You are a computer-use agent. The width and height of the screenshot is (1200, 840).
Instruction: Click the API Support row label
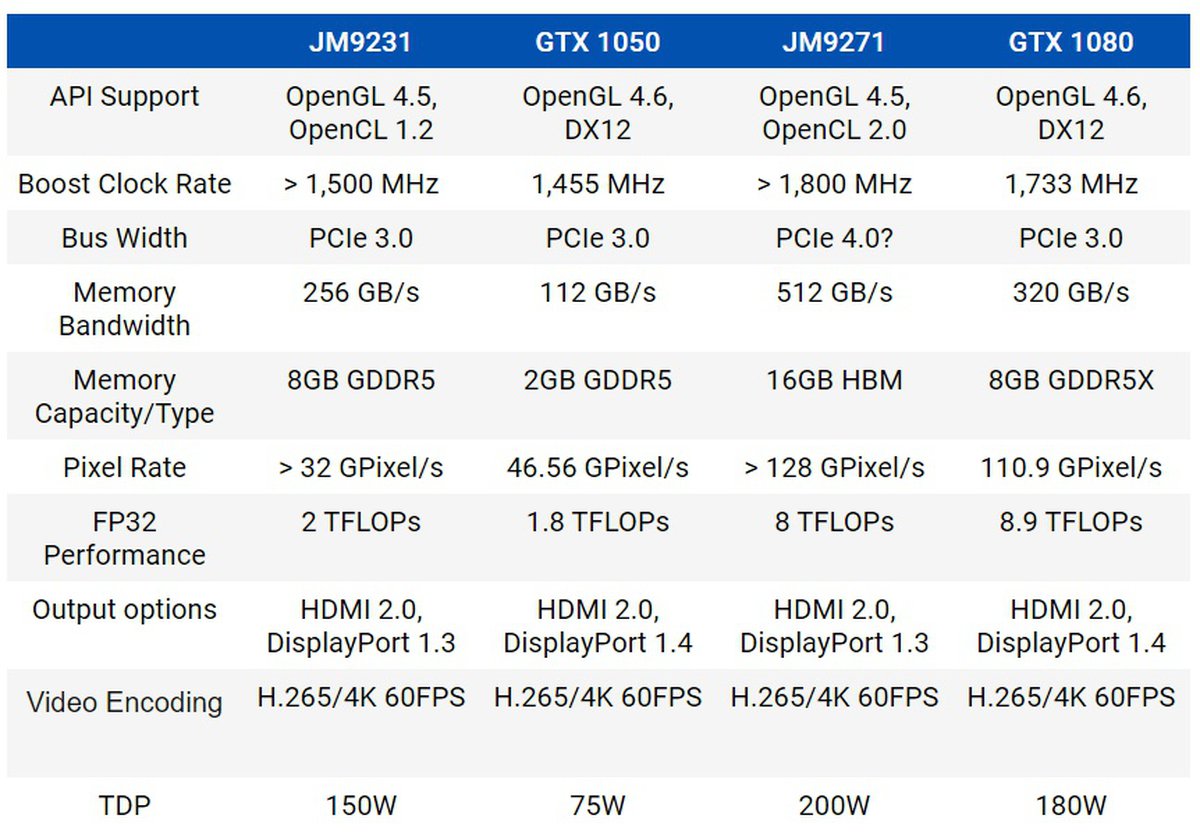tap(125, 97)
